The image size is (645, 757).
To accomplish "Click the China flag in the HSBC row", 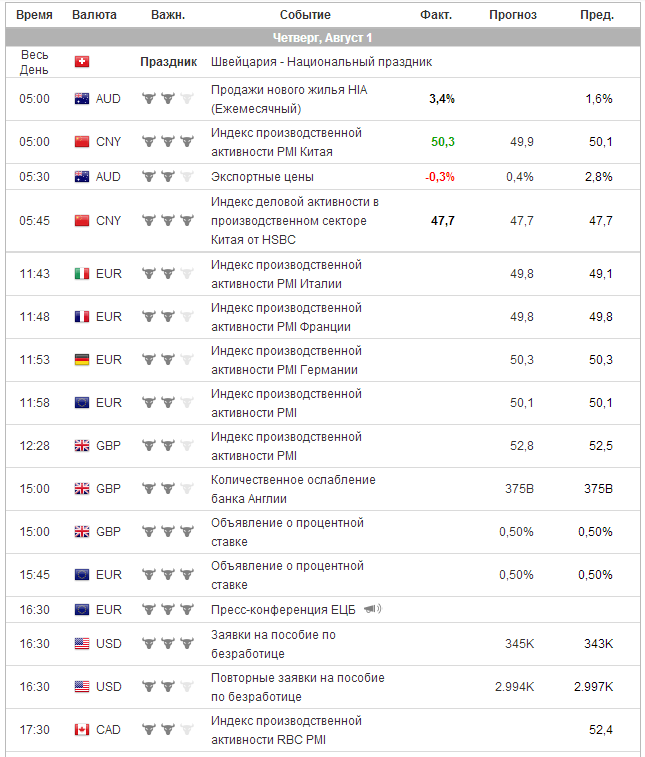I will (82, 221).
